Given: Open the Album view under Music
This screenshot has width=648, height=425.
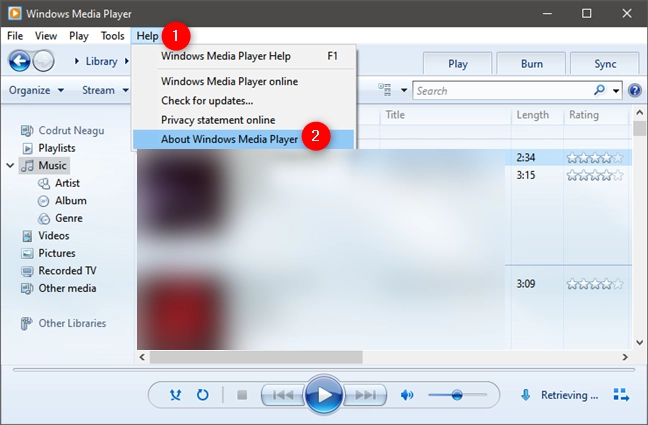Looking at the screenshot, I should (x=62, y=201).
